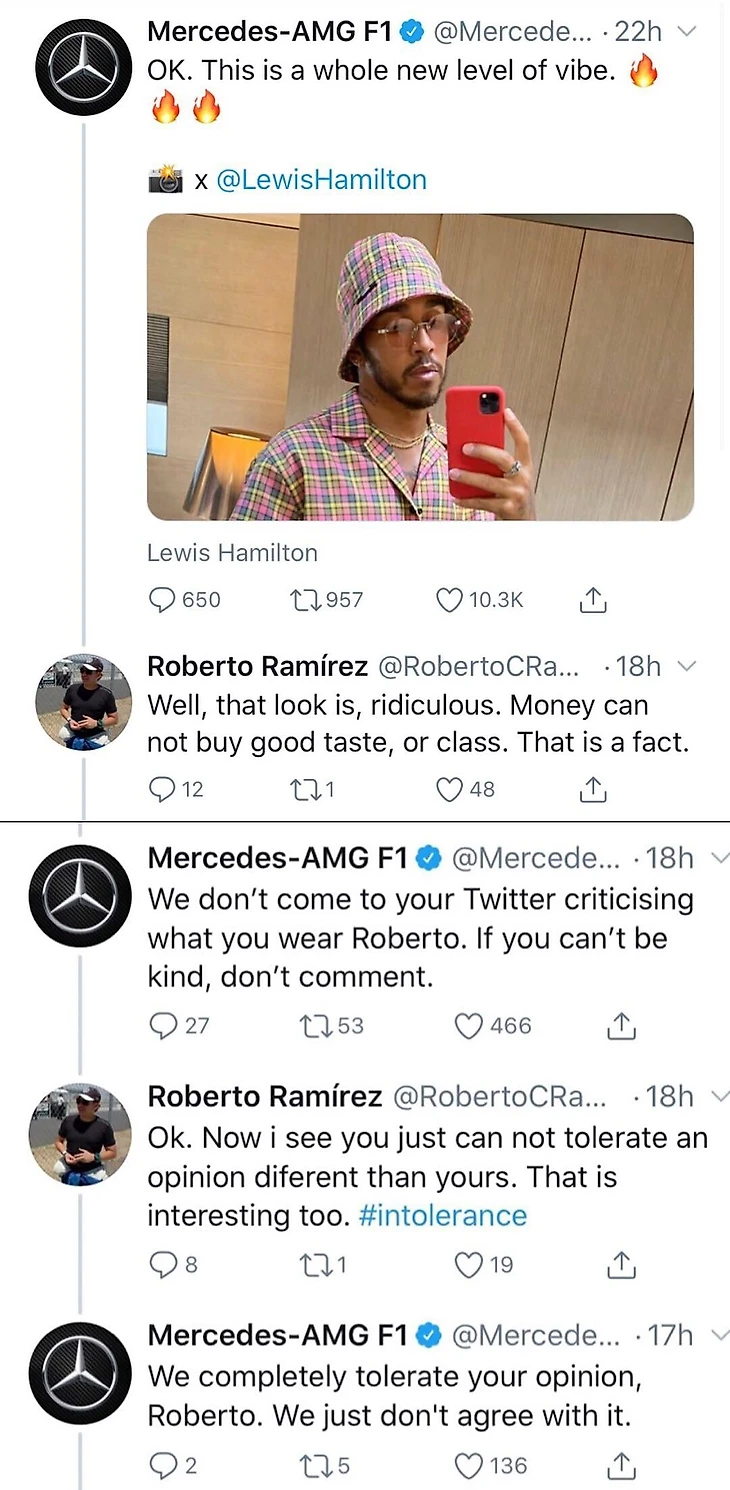Reply to Roberto's 'ridiculous look' tweet

click(162, 790)
